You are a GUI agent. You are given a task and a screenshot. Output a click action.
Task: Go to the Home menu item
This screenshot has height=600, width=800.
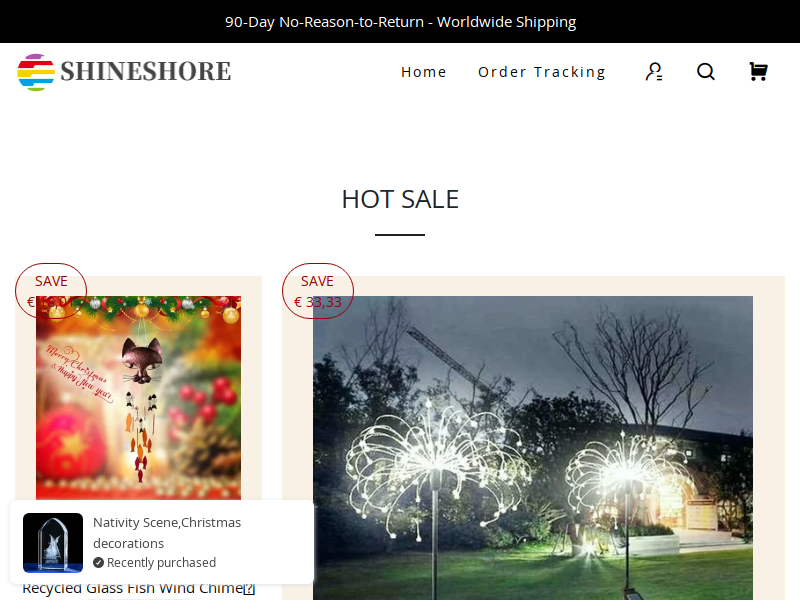[423, 72]
